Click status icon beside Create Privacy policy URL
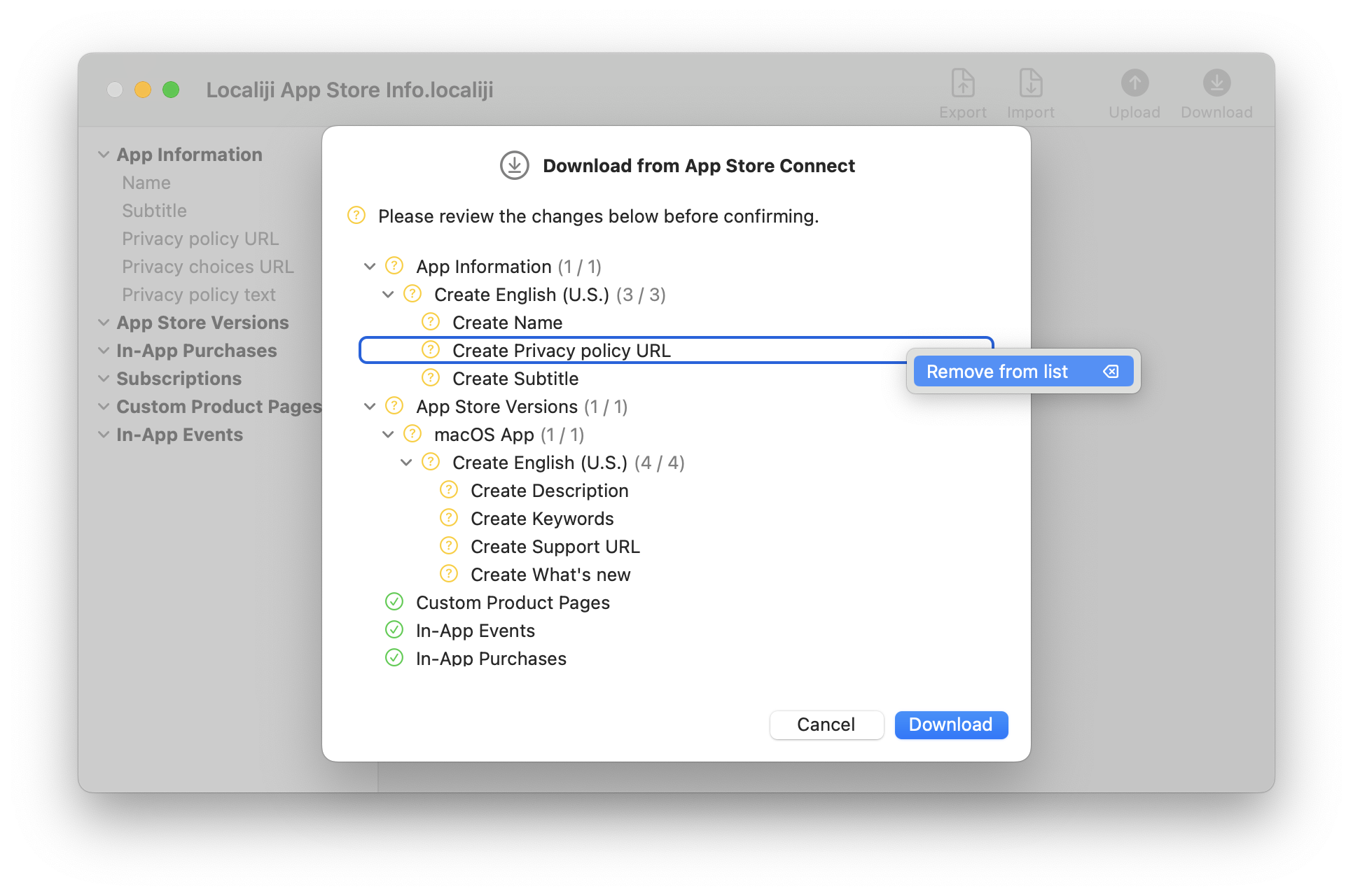This screenshot has height=896, width=1353. 431,350
